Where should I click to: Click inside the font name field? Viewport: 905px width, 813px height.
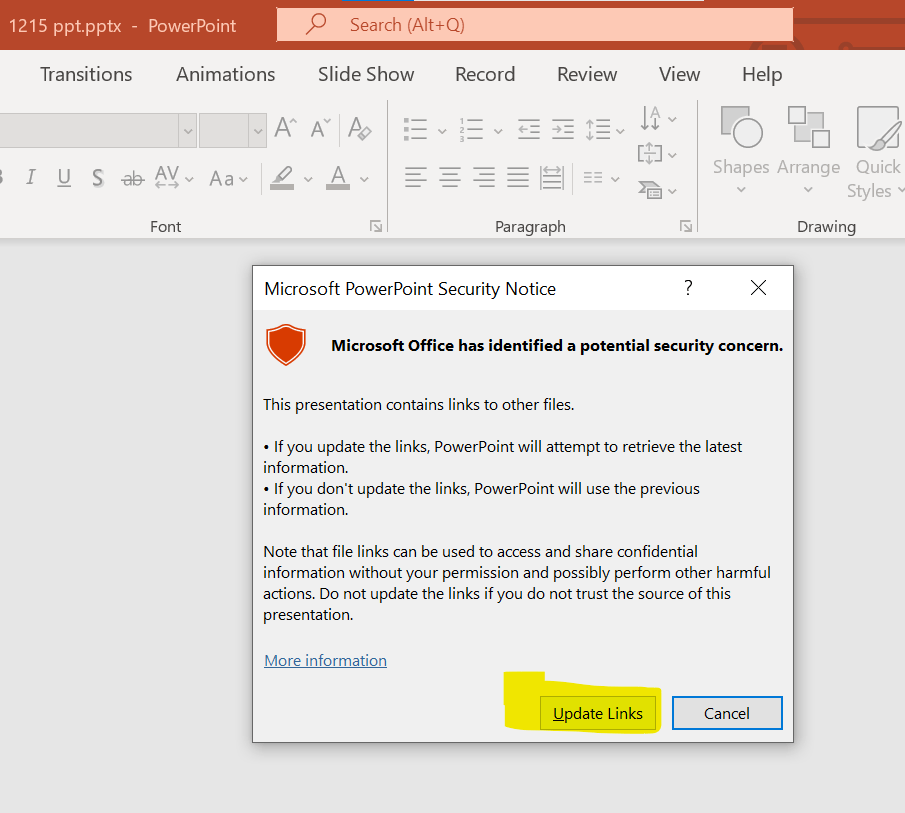(x=89, y=131)
